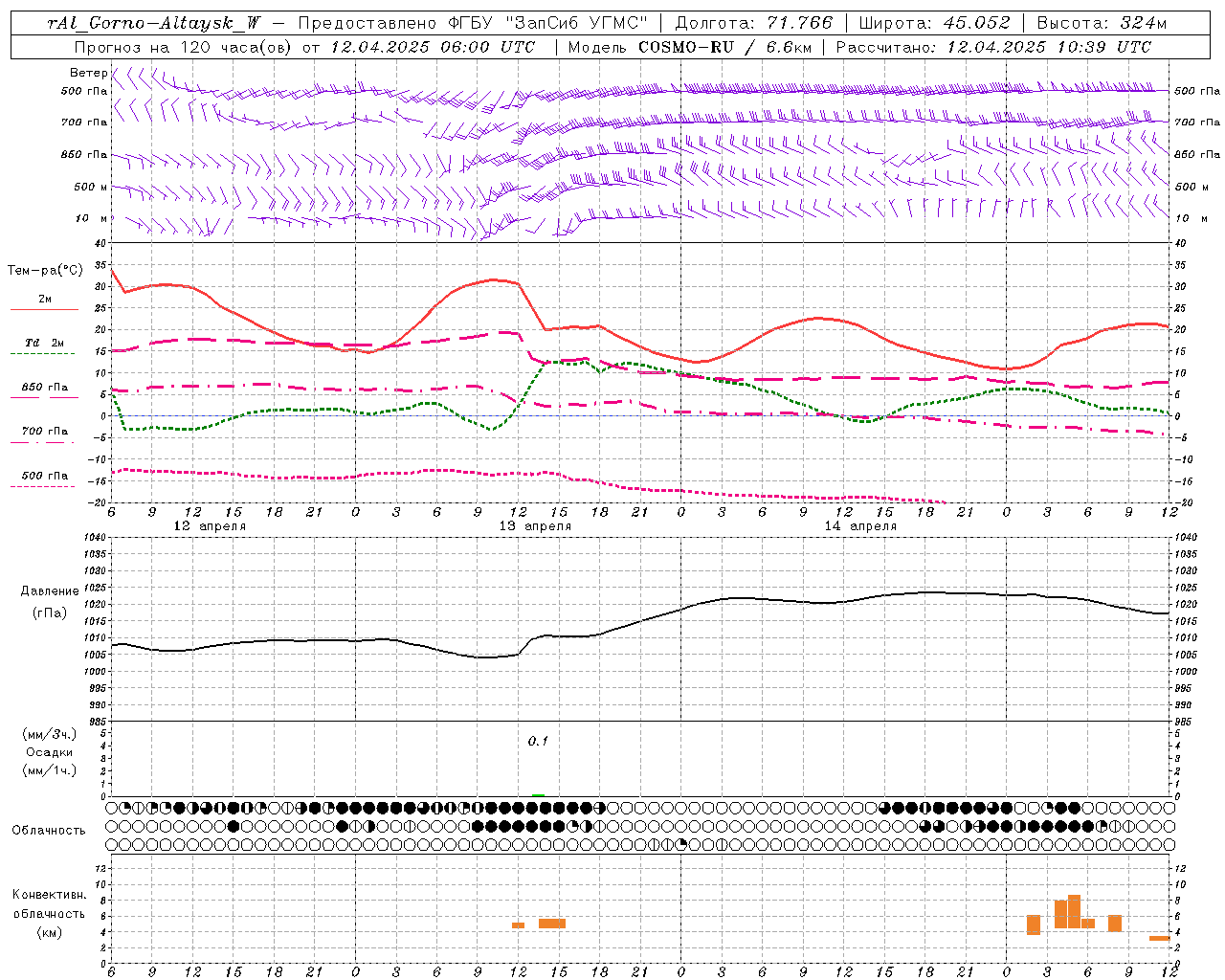The height and width of the screenshot is (980, 1225).
Task: Select the model label COSMO-RU / 6.6км
Action: pos(725,47)
